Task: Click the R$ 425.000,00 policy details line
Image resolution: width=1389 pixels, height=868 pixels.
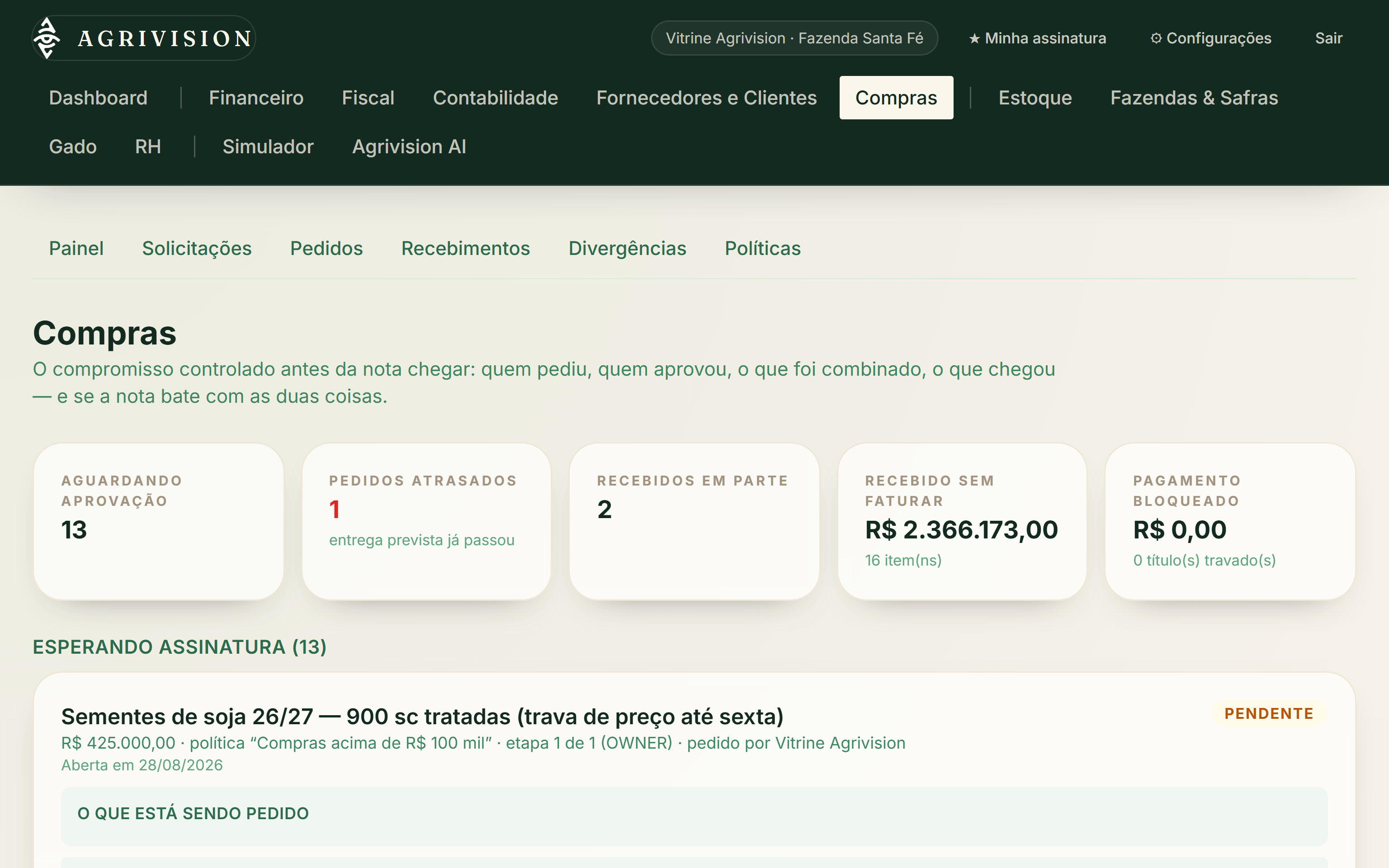Action: click(x=483, y=743)
